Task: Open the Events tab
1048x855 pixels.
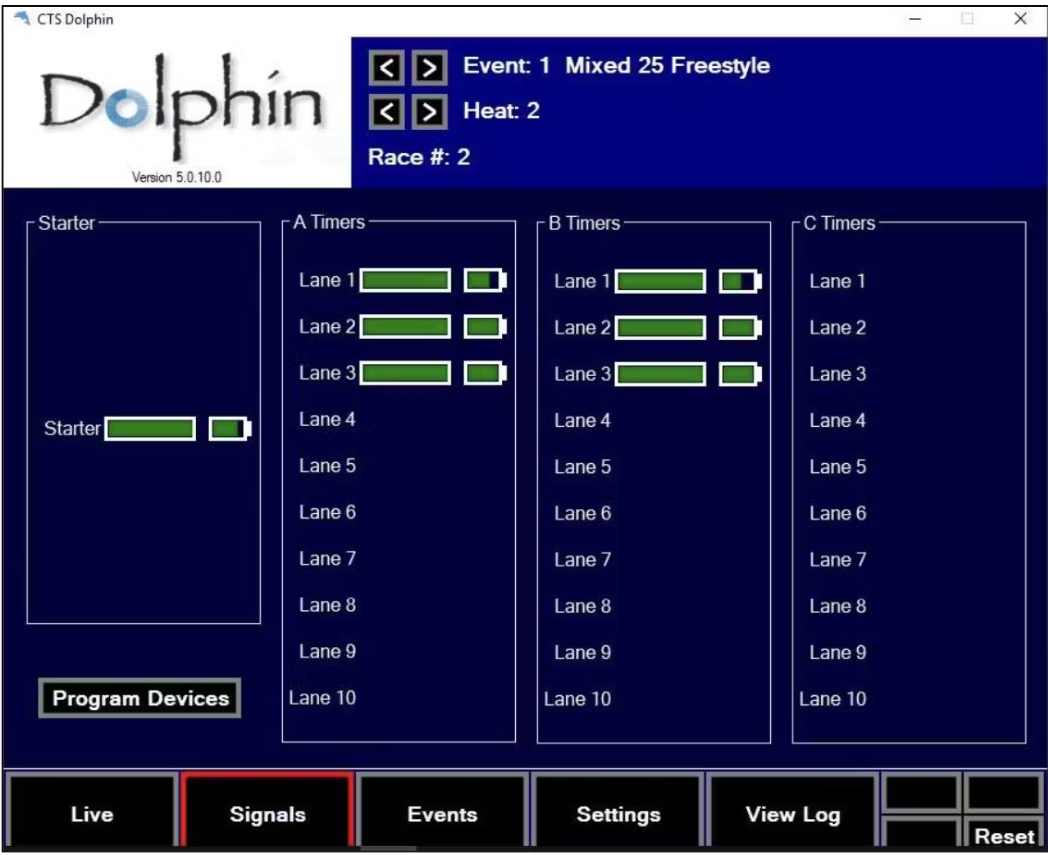Action: (x=442, y=812)
